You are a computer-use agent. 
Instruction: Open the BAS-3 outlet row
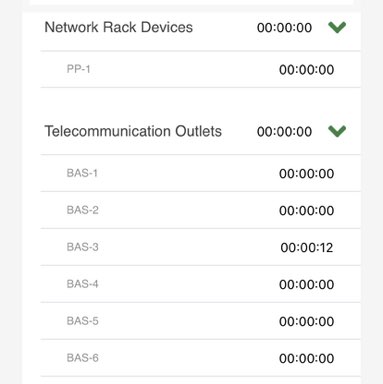[x=200, y=247]
